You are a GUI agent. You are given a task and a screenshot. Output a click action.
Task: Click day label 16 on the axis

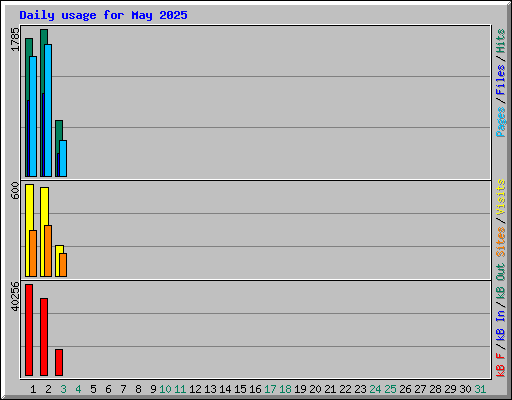255,389
